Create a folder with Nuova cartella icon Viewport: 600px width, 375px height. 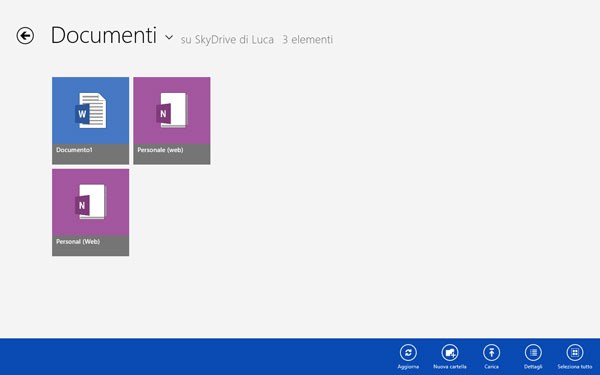pos(450,352)
